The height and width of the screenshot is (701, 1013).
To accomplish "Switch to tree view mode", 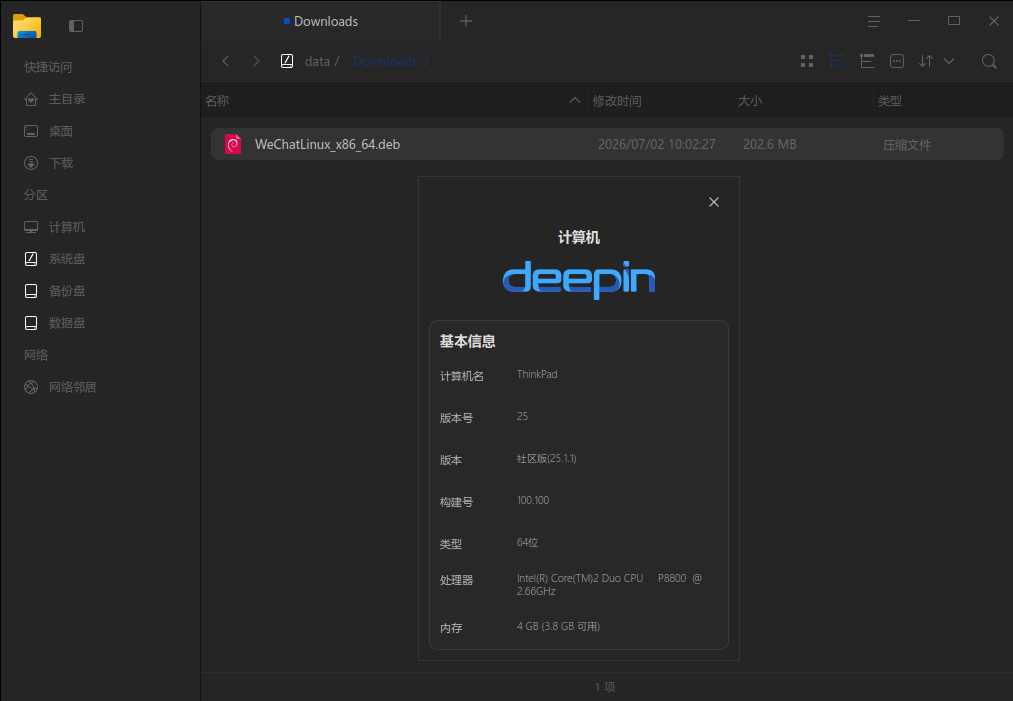I will 867,61.
